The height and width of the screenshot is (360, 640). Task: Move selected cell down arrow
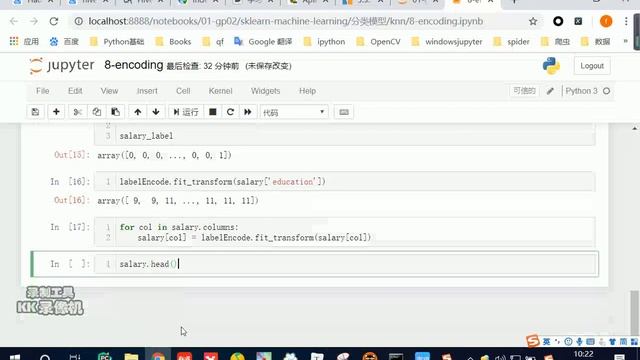(x=156, y=112)
